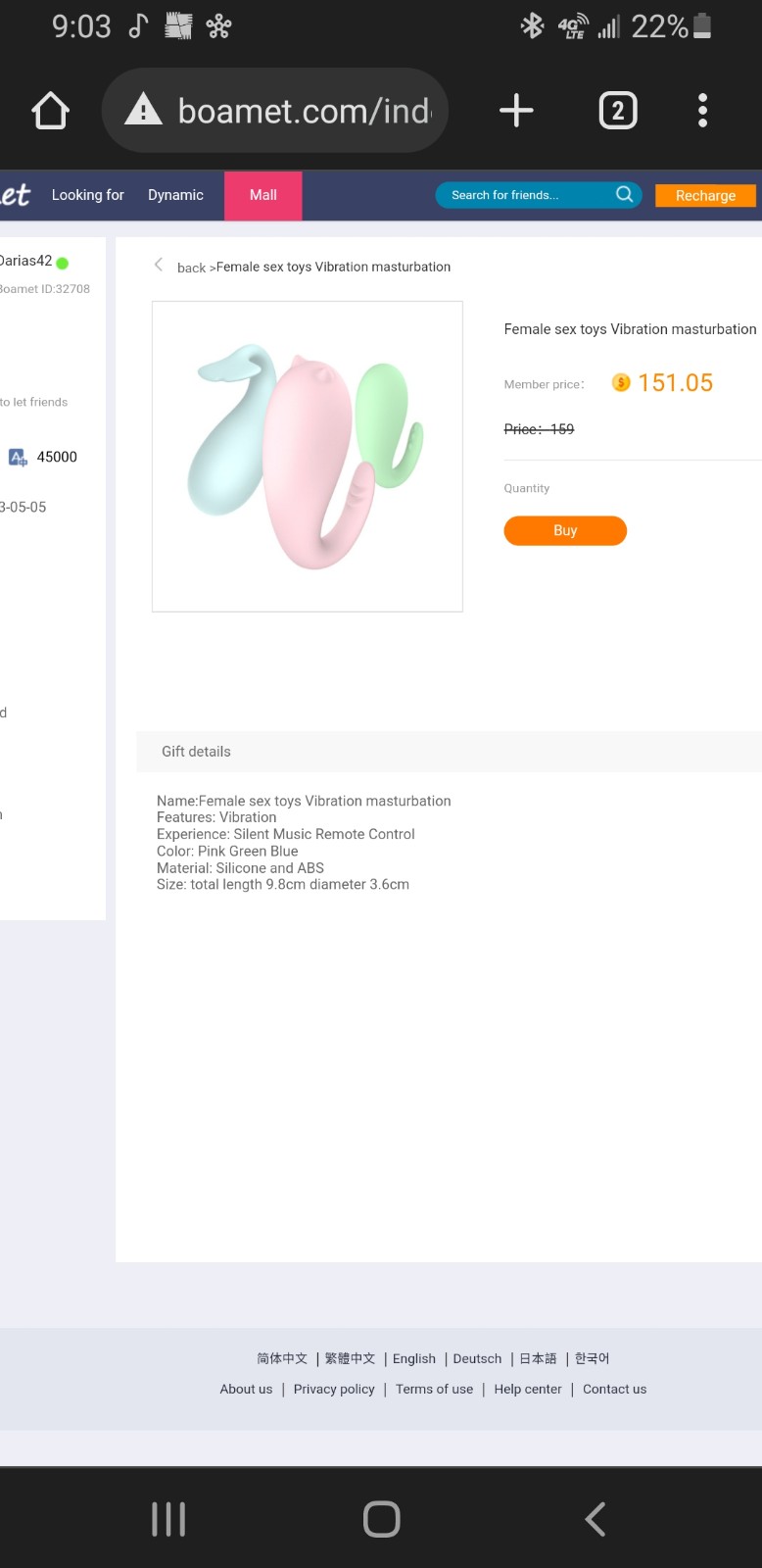Tap the insecure site warning icon
The height and width of the screenshot is (1568, 762).
pyautogui.click(x=143, y=110)
